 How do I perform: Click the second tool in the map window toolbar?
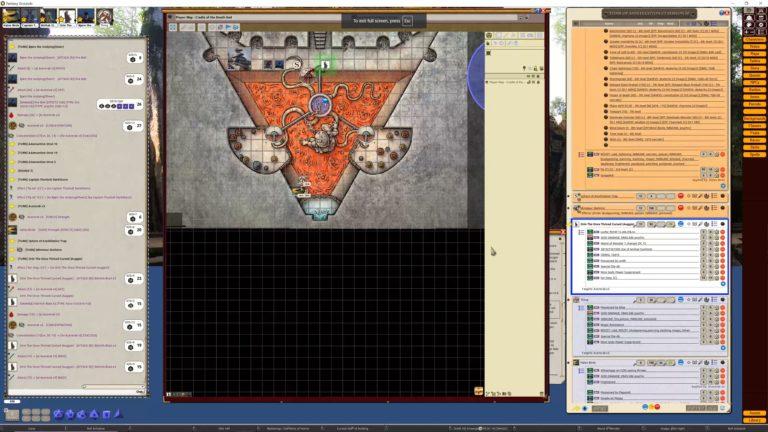[187, 27]
